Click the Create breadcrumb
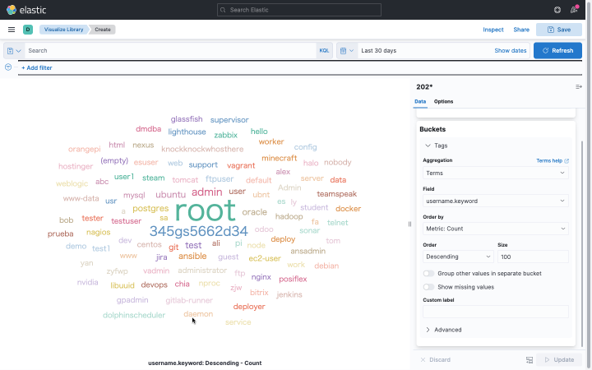592x370 pixels. [x=103, y=29]
